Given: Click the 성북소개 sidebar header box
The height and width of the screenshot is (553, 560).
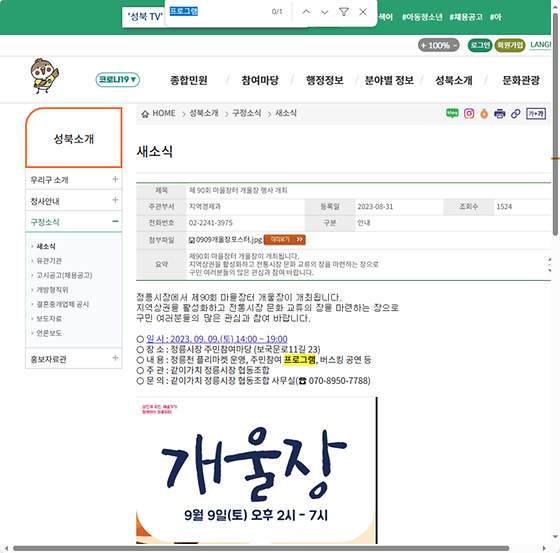Looking at the screenshot, I should [74, 138].
